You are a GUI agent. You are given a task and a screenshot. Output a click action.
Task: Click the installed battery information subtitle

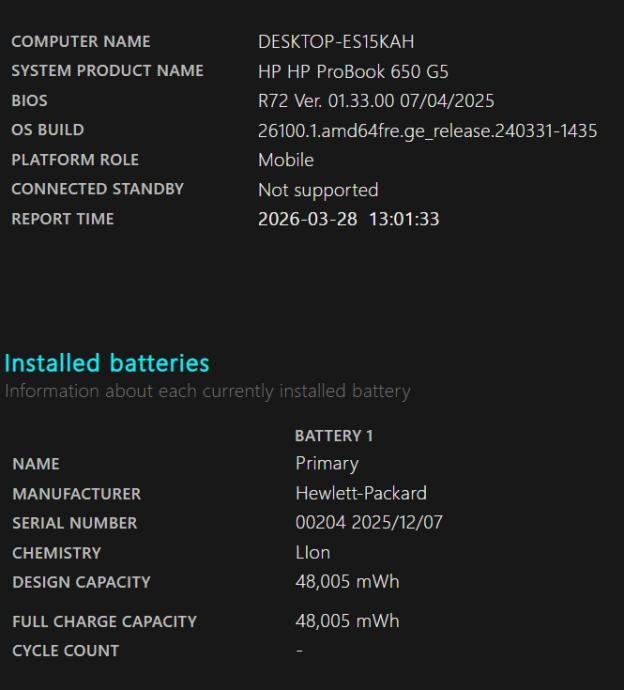click(207, 391)
